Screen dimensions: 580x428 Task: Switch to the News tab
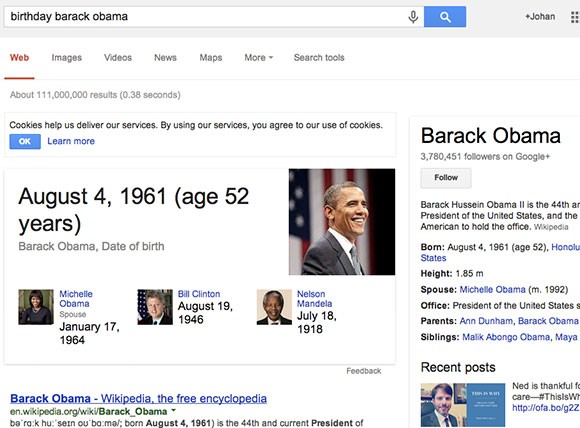165,58
